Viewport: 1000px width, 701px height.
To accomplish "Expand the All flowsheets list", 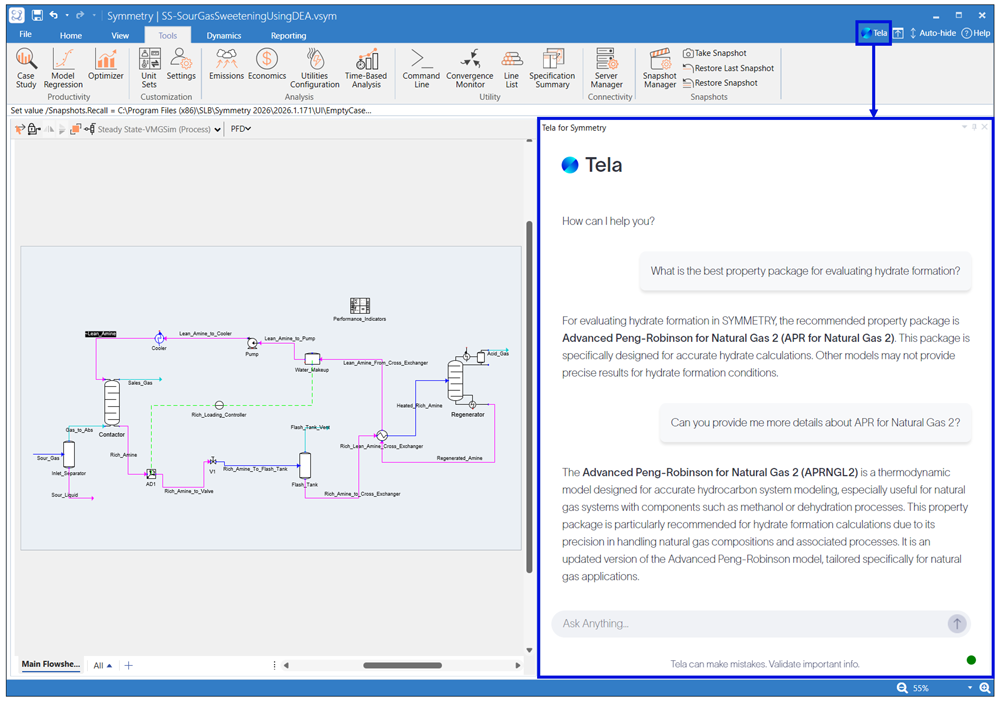I will 102,665.
